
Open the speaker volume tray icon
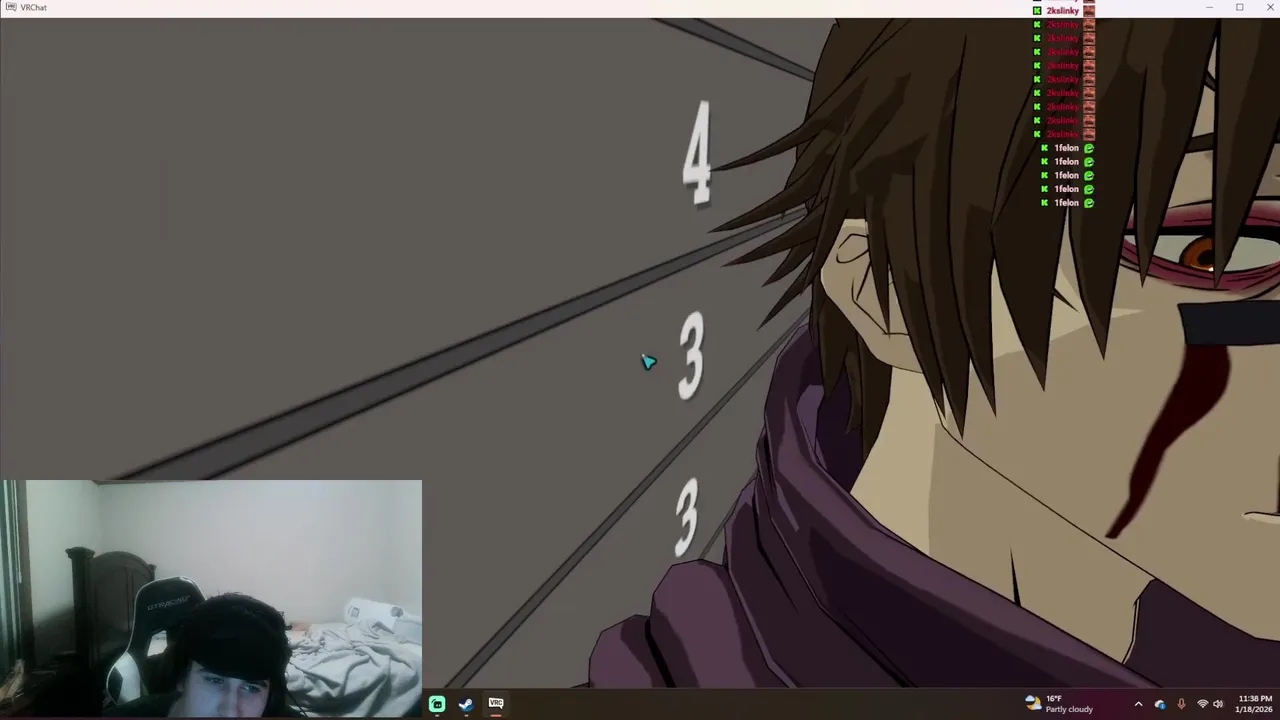(x=1218, y=704)
